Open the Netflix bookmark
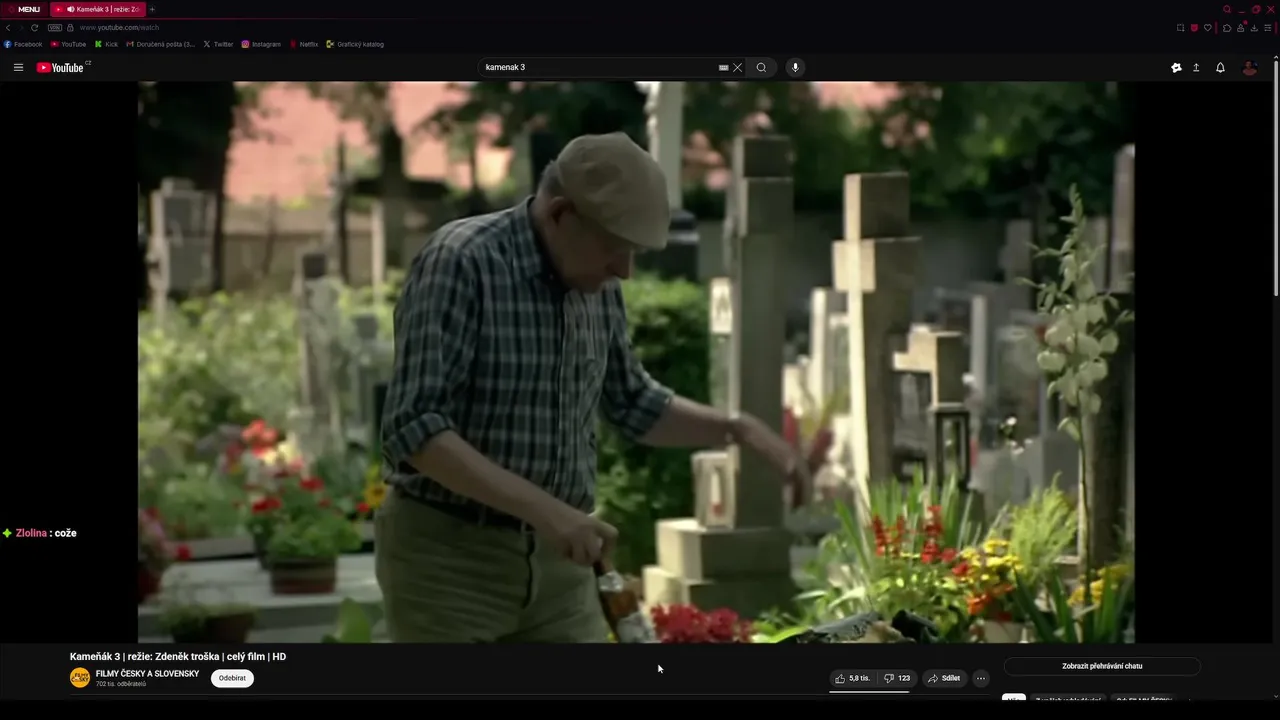Viewport: 1280px width, 720px height. click(x=304, y=44)
